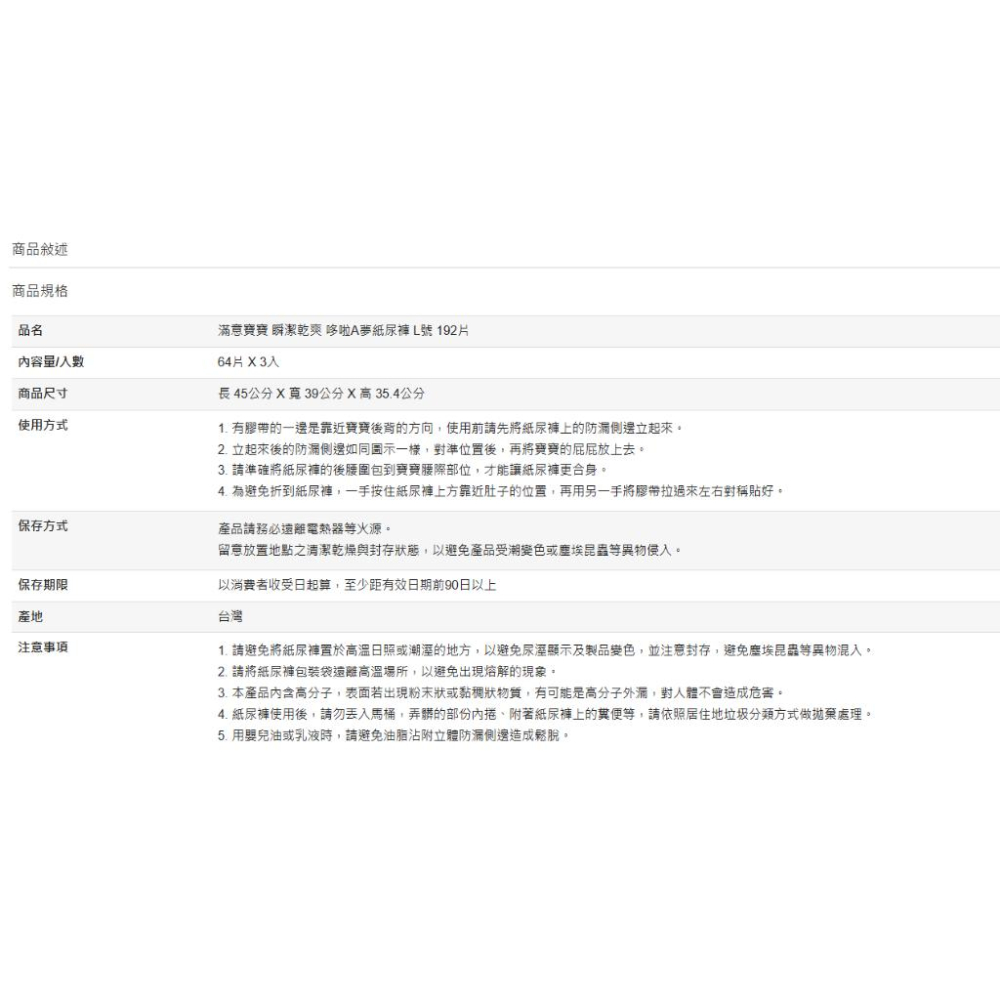Viewport: 1000px width, 1000px height.
Task: Click the 品名 row label
Action: 30,331
